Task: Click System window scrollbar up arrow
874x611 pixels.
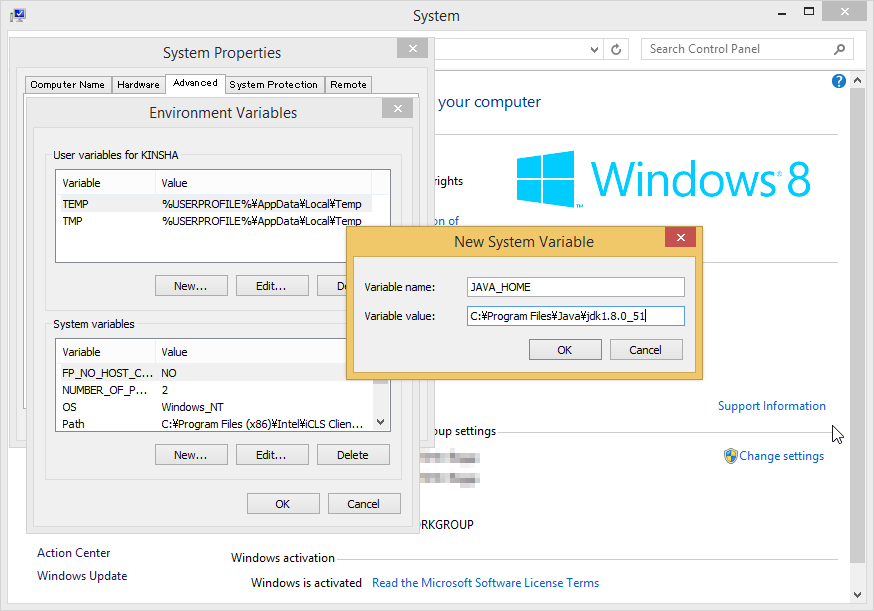Action: (x=858, y=81)
